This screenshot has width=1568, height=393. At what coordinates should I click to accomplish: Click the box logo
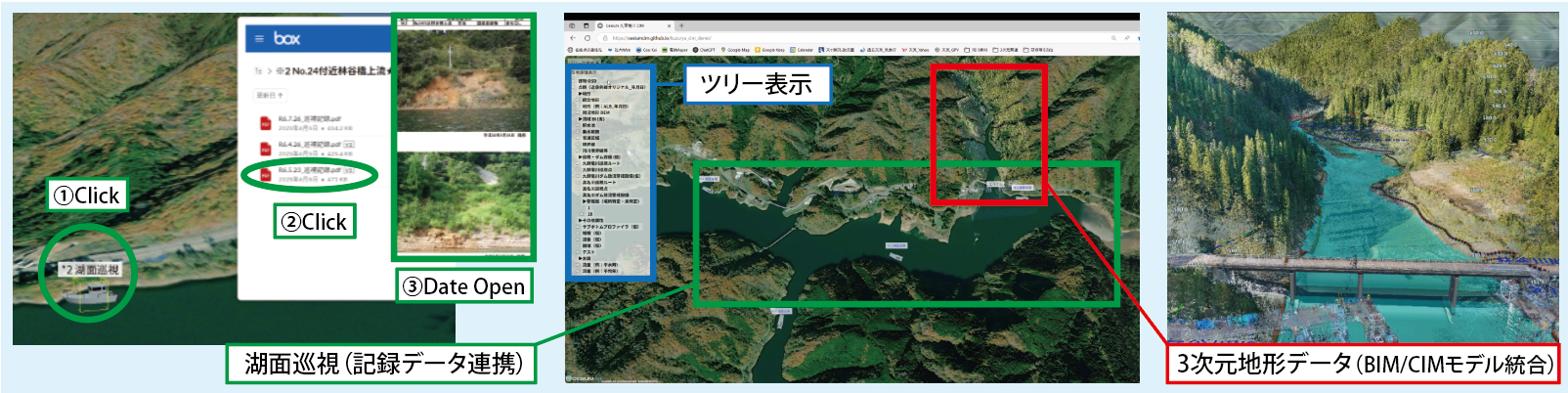coord(286,38)
